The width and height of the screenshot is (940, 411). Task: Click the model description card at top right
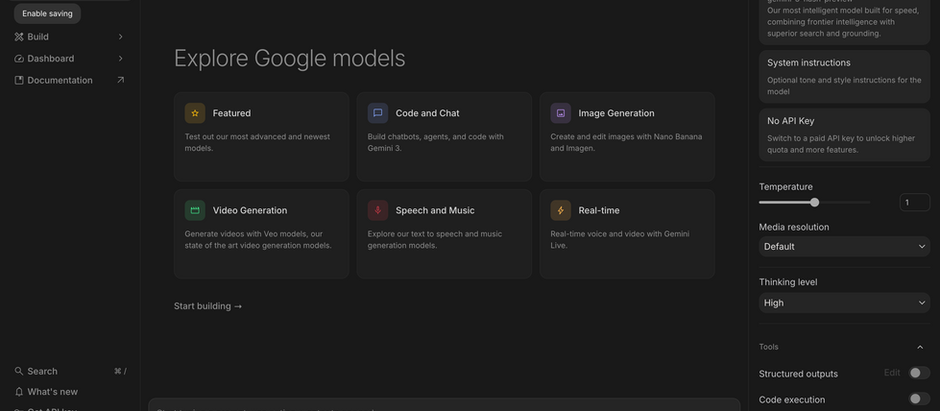click(844, 20)
